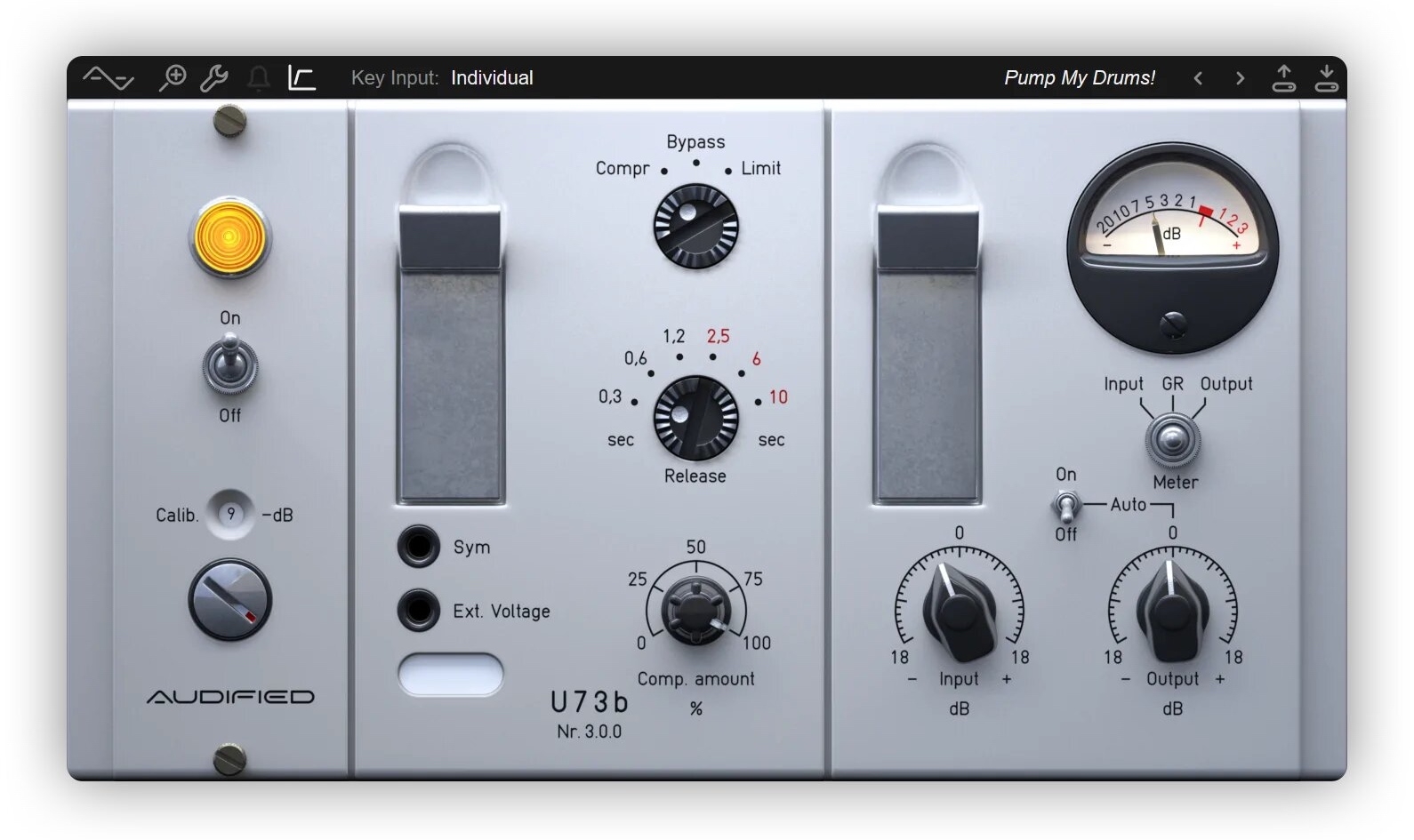Click the notification bell icon
This screenshot has height=840, width=1414.
259,78
